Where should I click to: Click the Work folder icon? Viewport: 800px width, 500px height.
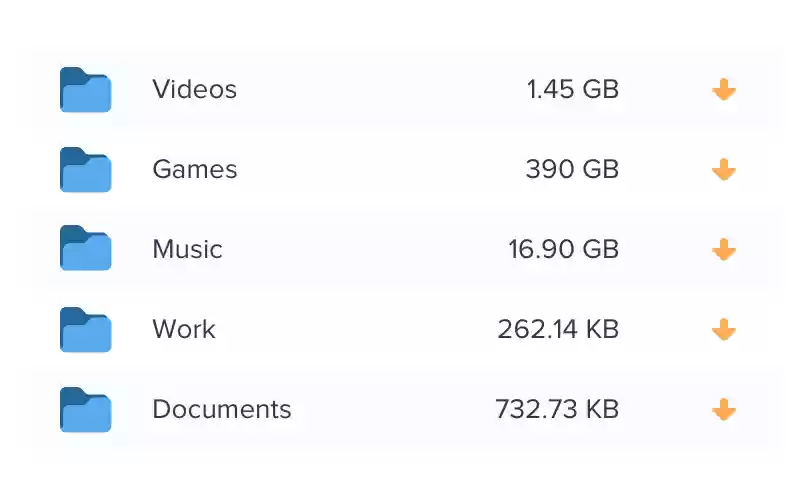[x=85, y=329]
